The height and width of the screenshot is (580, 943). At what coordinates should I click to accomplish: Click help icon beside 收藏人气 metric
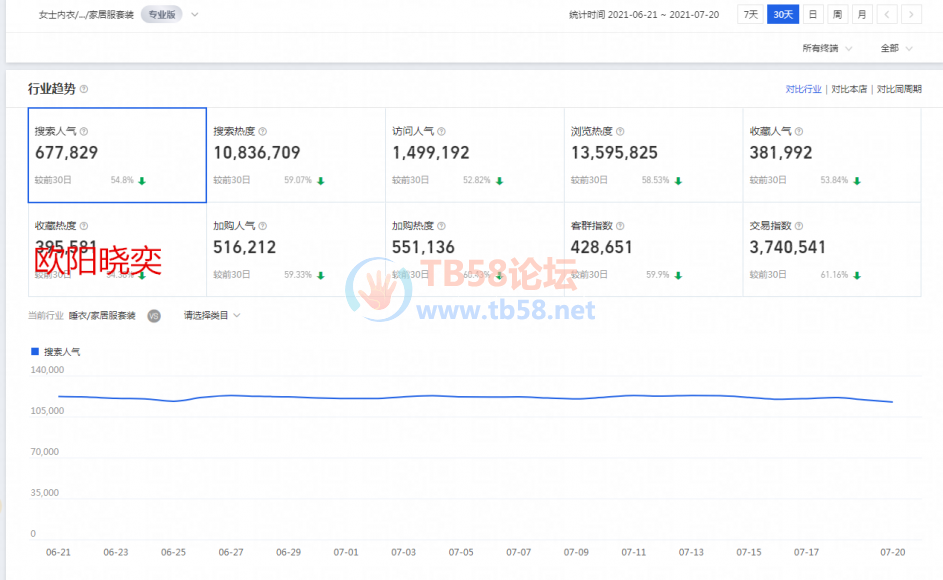pyautogui.click(x=799, y=131)
